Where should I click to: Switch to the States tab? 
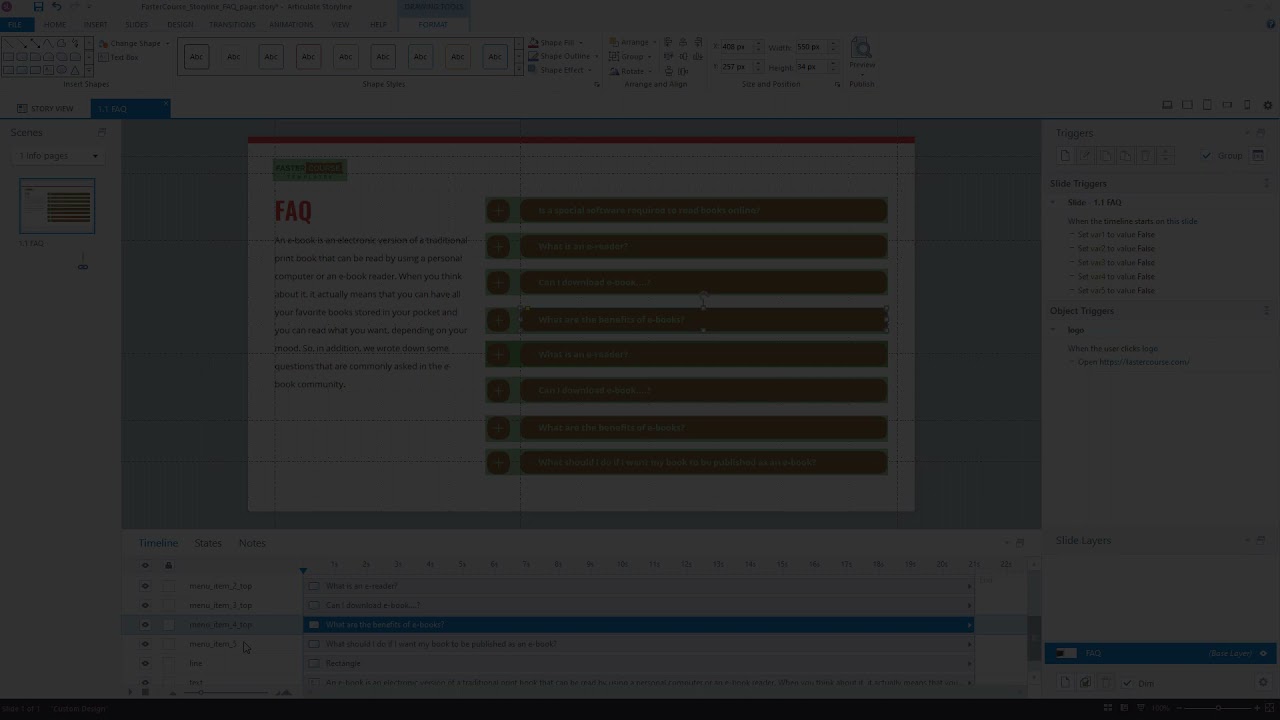tap(208, 543)
